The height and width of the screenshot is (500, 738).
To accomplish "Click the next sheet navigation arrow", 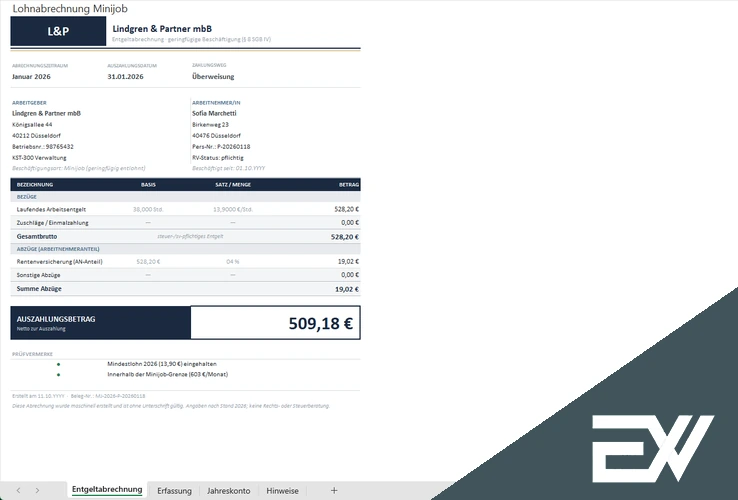I will point(37,491).
